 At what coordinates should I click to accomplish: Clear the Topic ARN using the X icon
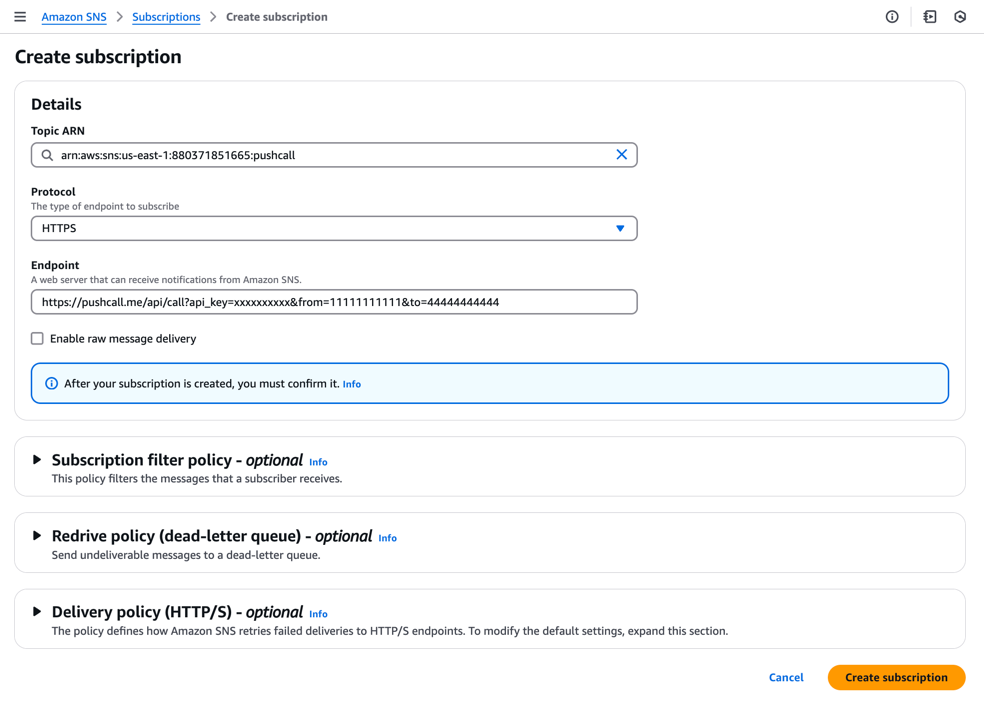621,154
